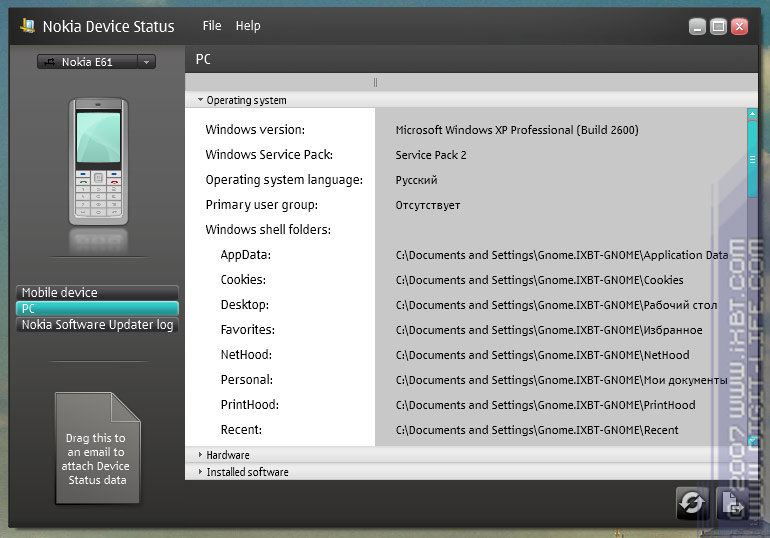Open the File menu
770x538 pixels.
click(212, 26)
